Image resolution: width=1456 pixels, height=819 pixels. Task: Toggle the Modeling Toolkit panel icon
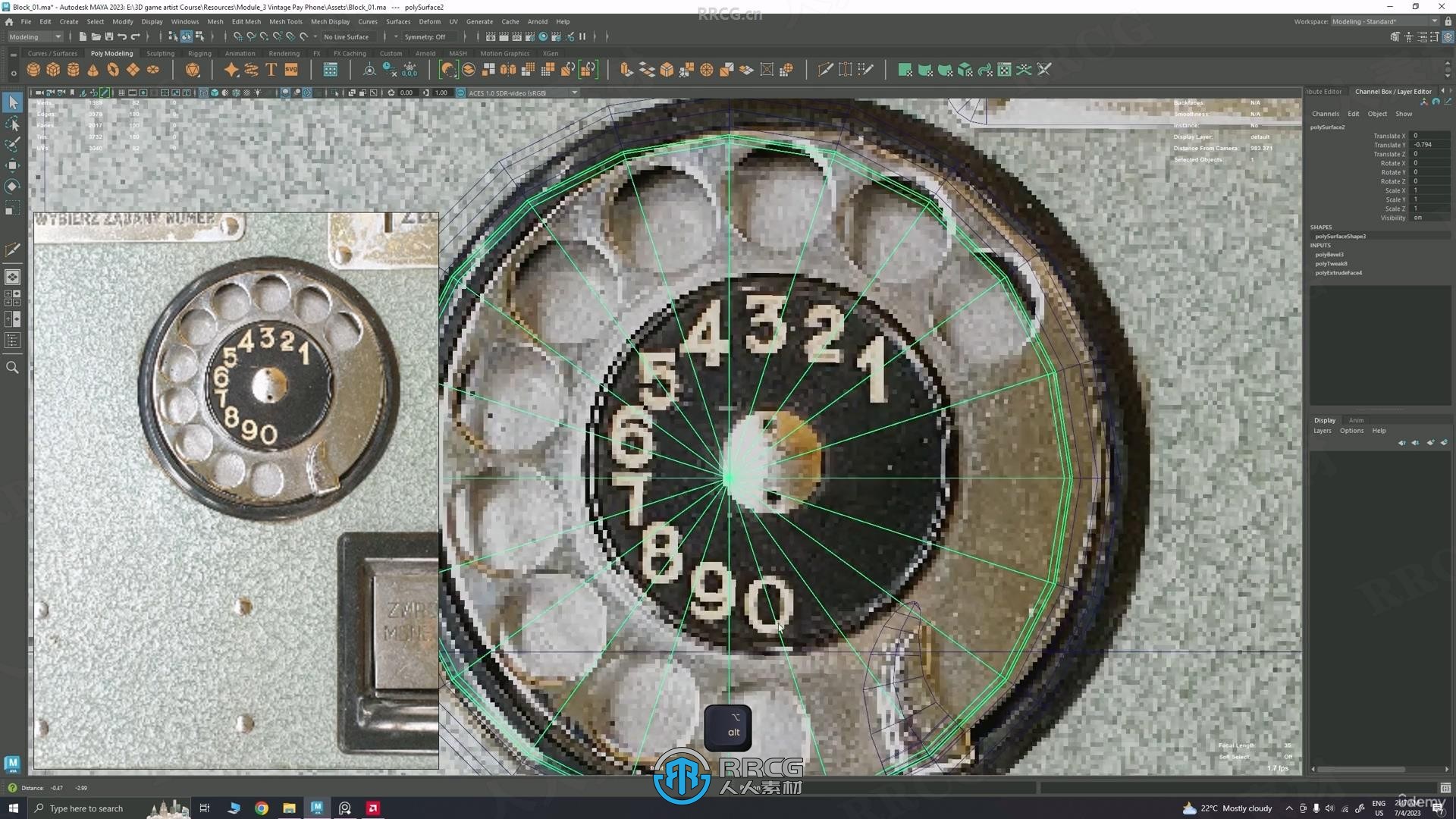1395,37
